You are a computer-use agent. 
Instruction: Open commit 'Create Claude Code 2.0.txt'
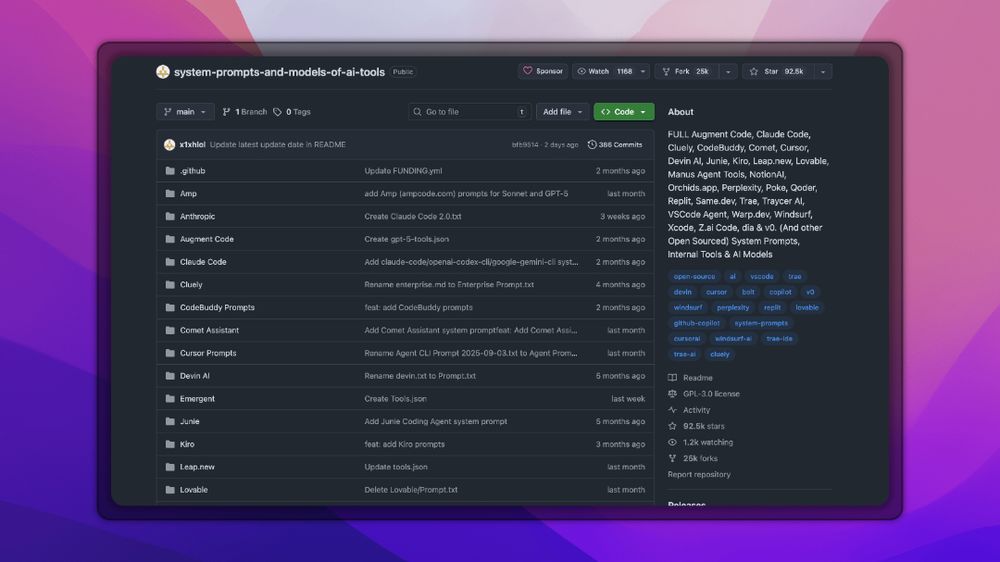tap(413, 216)
